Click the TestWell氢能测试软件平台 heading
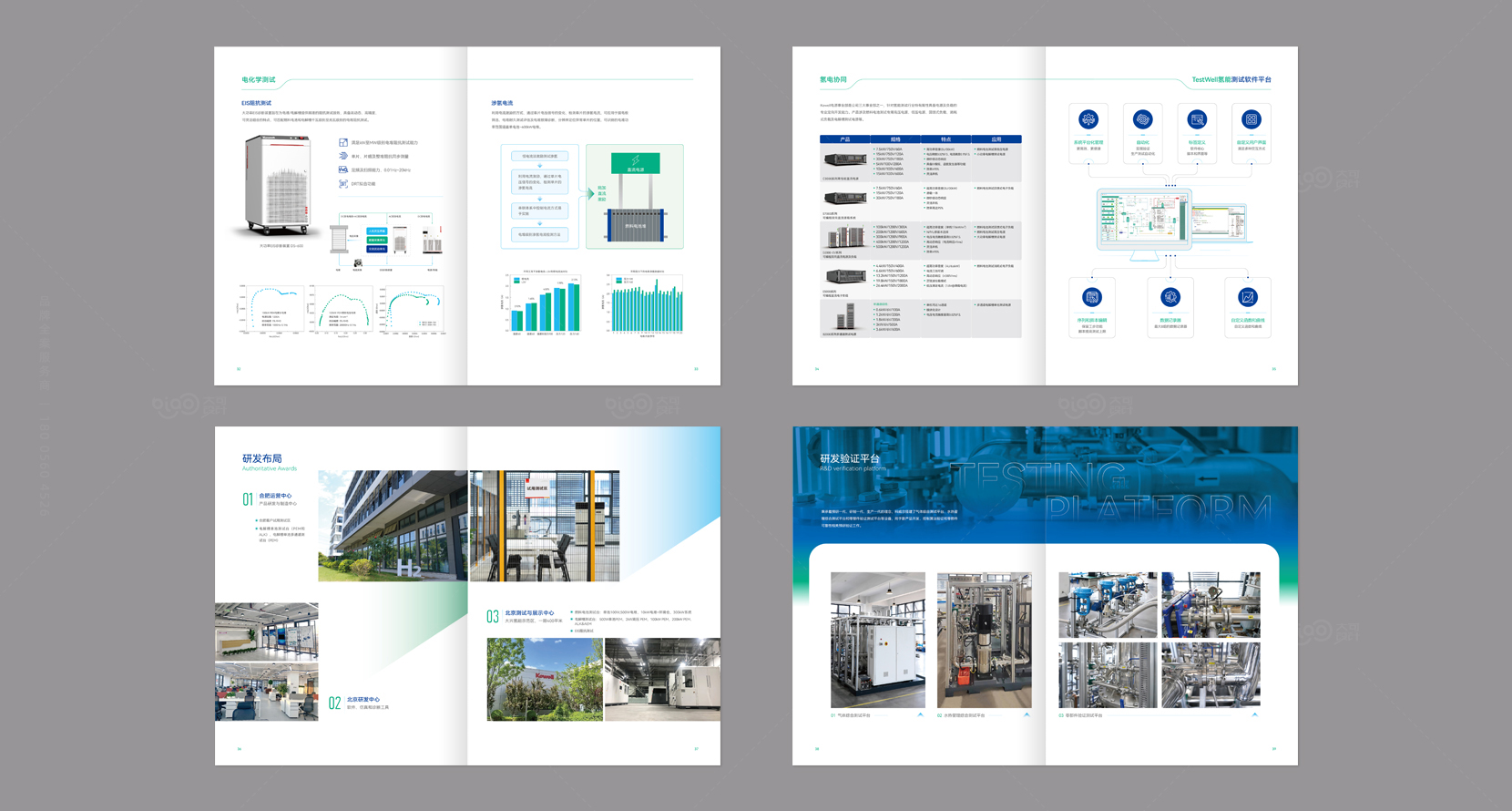This screenshot has height=811, width=1512. coord(1231,80)
